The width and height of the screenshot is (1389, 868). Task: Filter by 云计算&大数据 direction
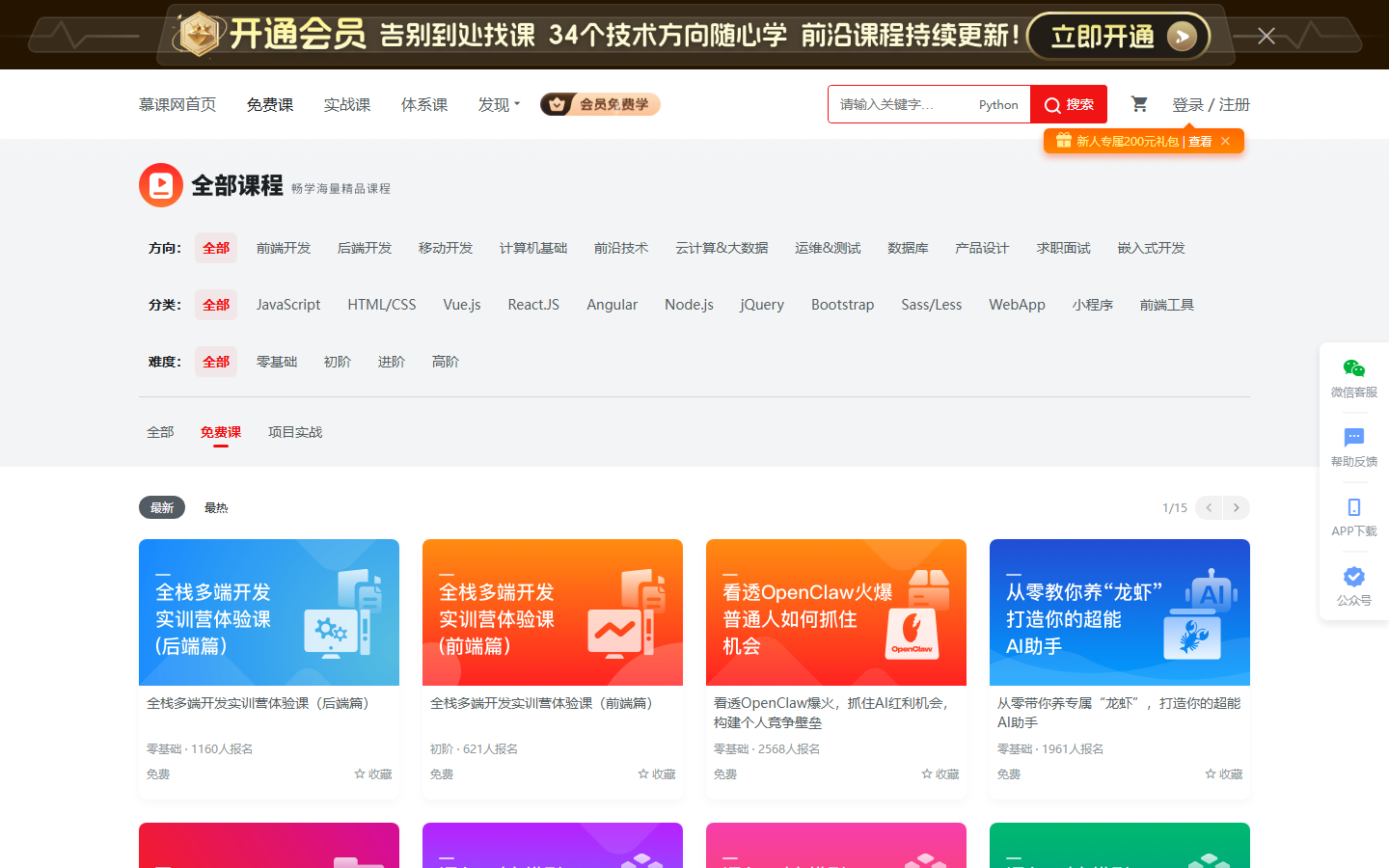point(722,248)
